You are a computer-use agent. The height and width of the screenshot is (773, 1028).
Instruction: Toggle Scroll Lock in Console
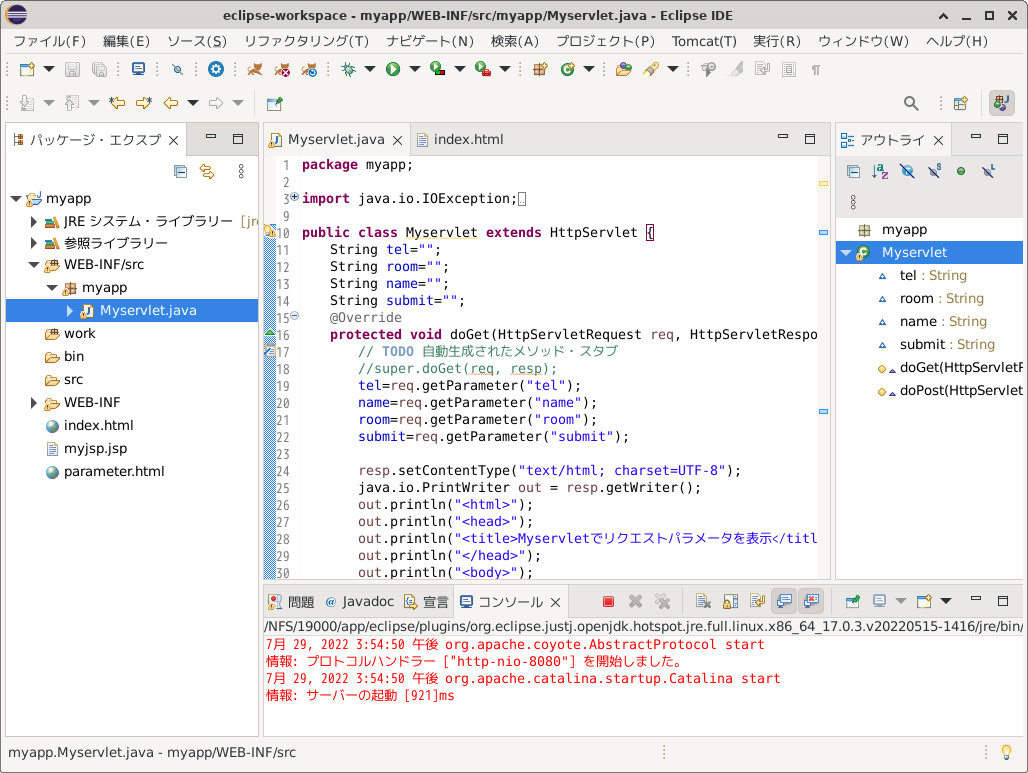(x=730, y=601)
